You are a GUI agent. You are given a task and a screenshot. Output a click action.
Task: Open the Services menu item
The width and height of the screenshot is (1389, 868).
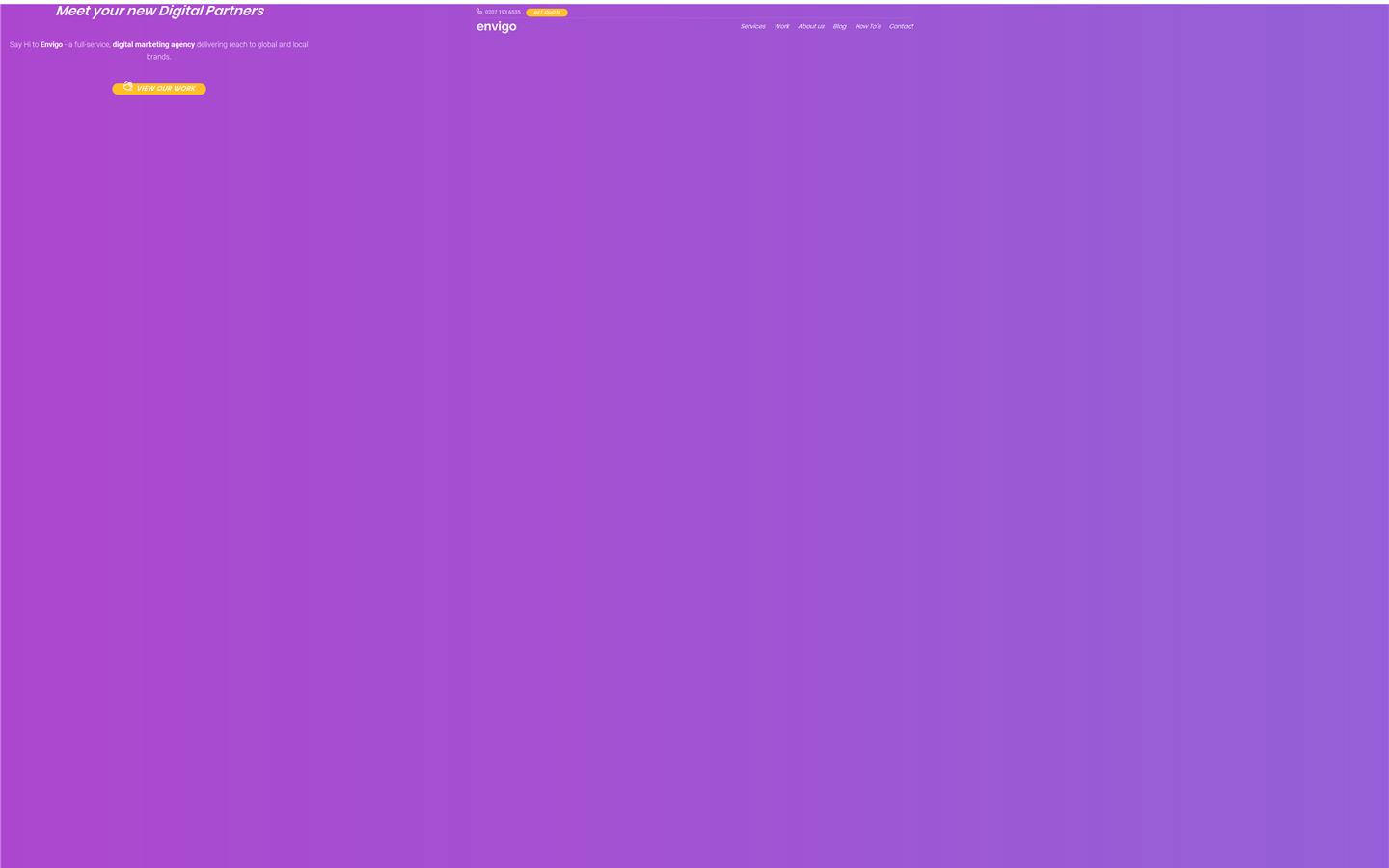click(x=752, y=27)
